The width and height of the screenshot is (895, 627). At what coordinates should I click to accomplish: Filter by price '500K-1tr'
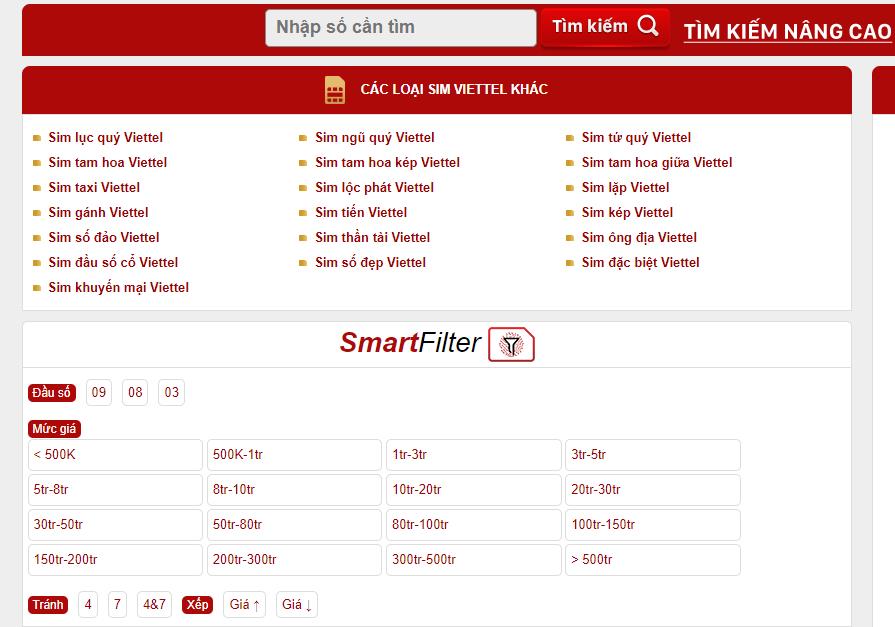point(295,455)
